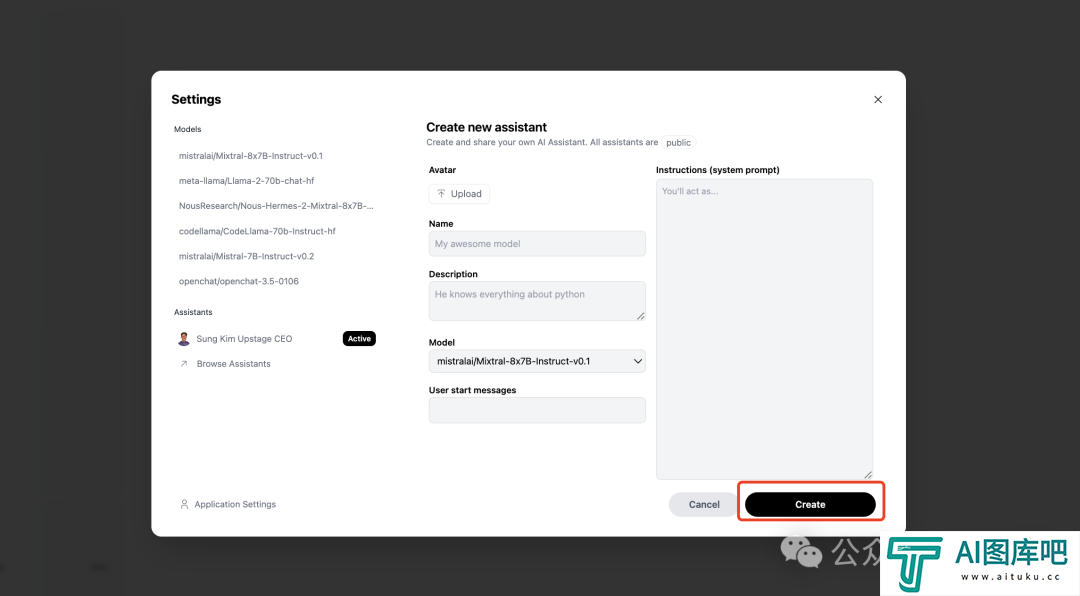Click the Instructions system prompt box

pyautogui.click(x=764, y=329)
